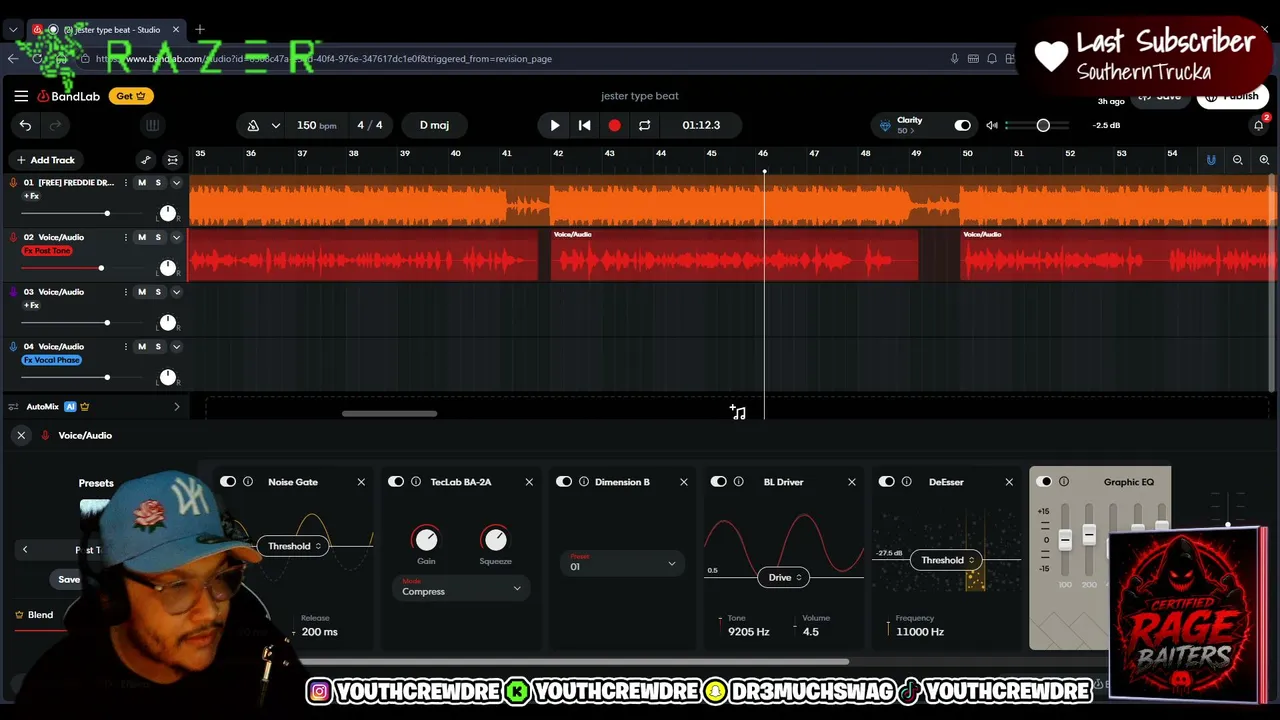
Task: Open the virtual piano keyboard icon
Action: pyautogui.click(x=152, y=125)
